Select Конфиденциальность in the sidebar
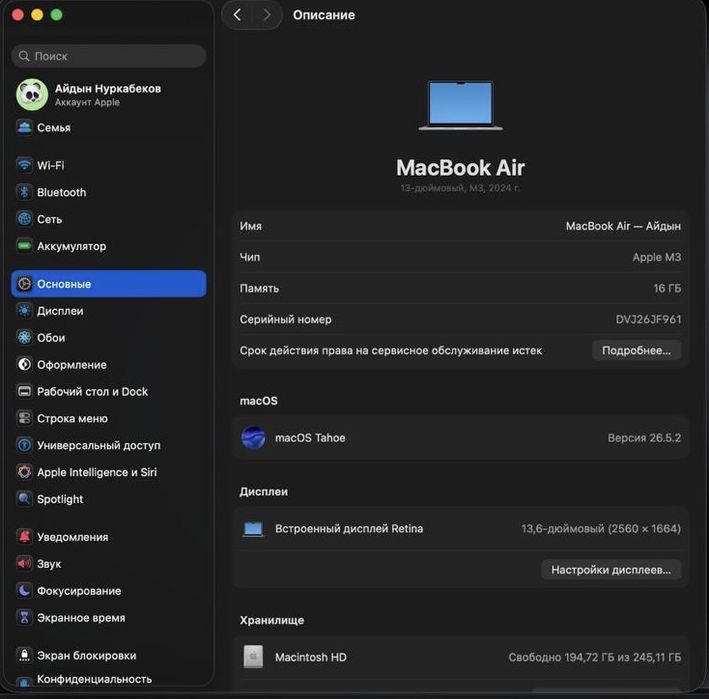The image size is (709, 699). tap(109, 679)
